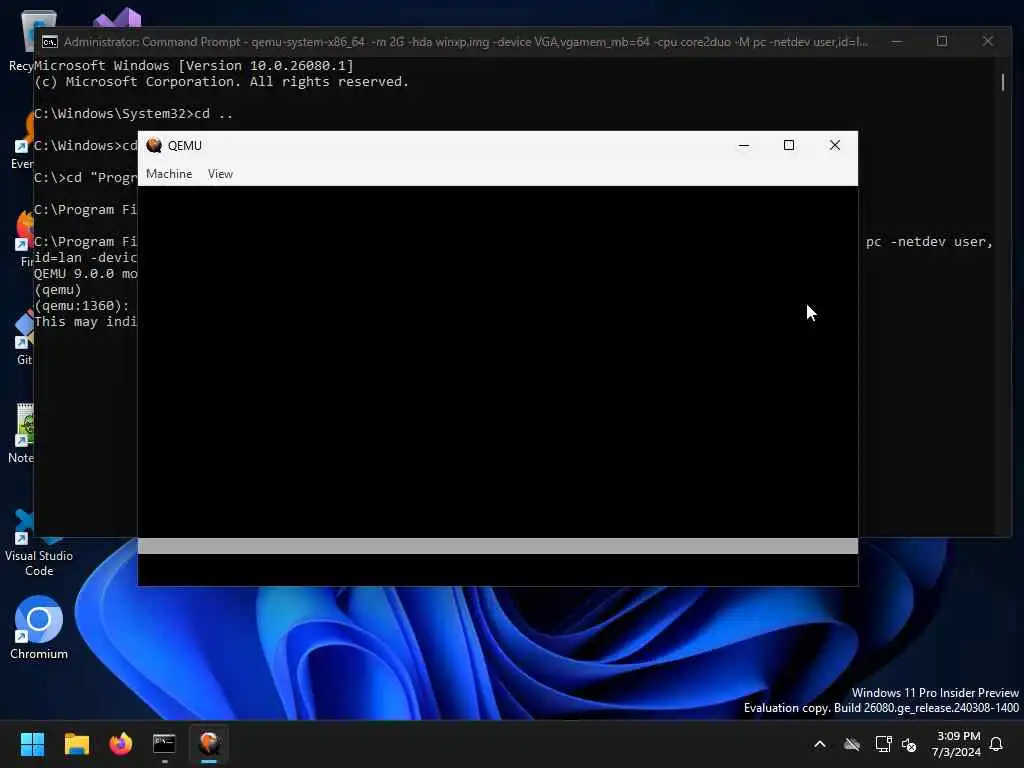Click the 'pc -netdev user,' command text
The width and height of the screenshot is (1024, 768).
(929, 242)
